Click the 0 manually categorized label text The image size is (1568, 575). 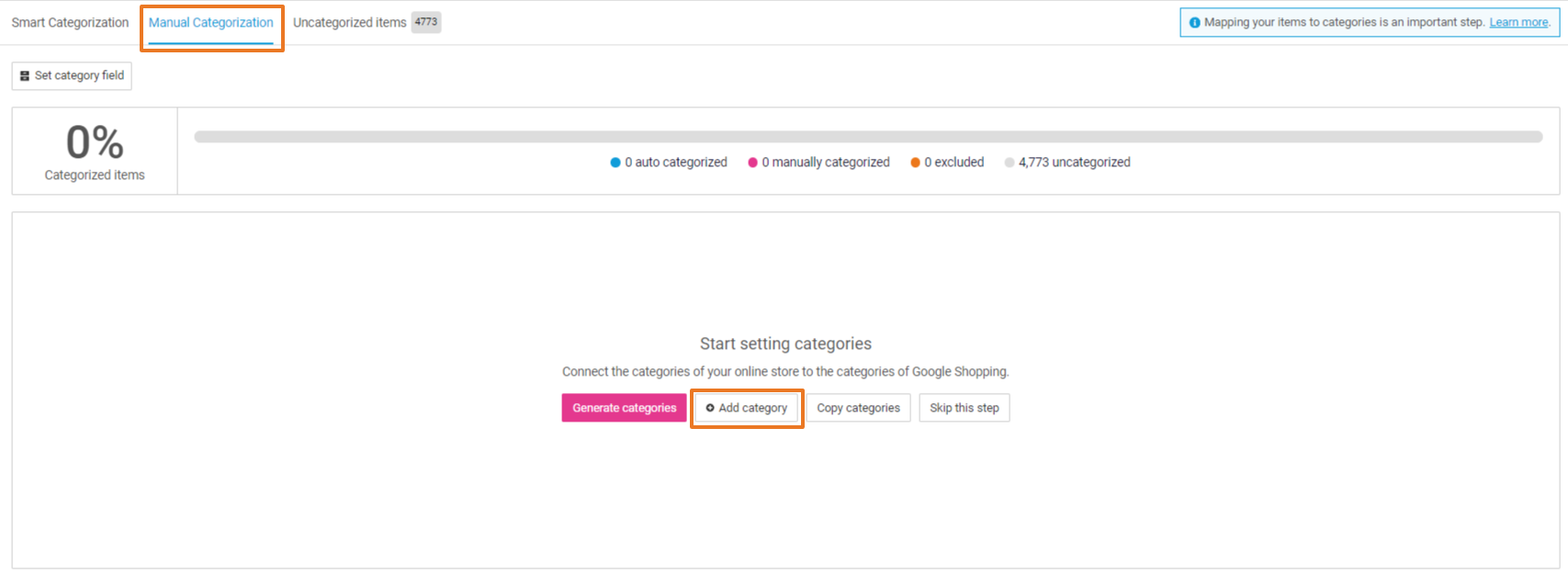click(826, 163)
